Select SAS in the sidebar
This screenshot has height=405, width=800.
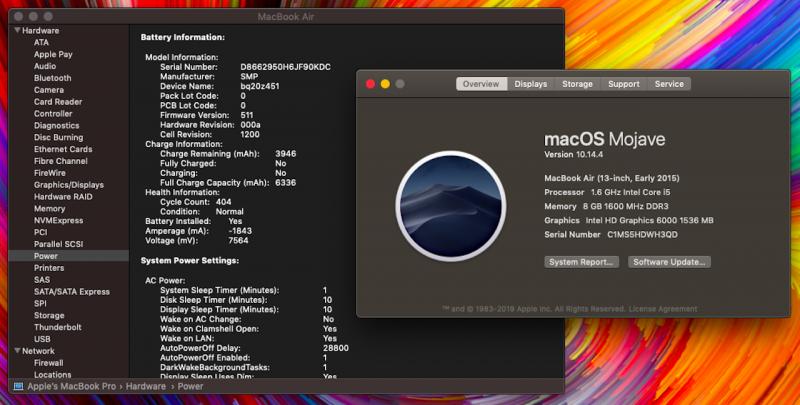pyautogui.click(x=42, y=280)
